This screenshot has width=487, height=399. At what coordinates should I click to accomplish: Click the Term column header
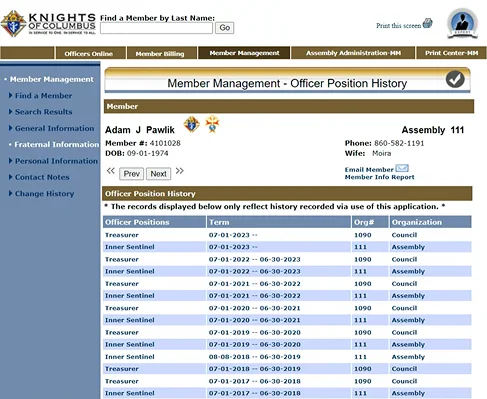(279, 222)
